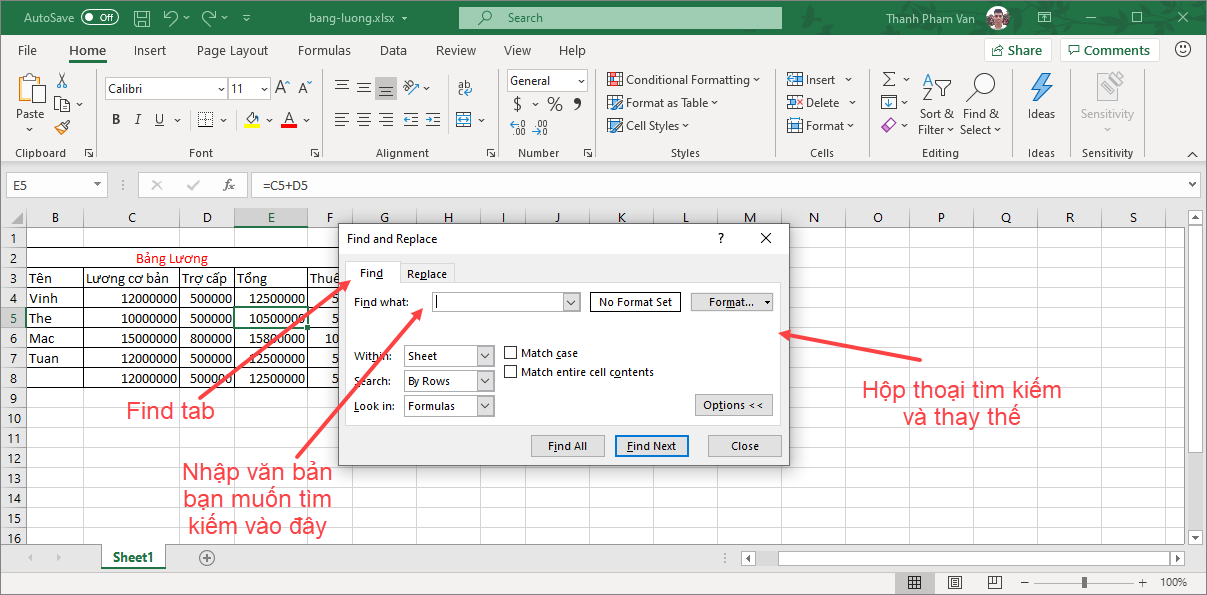The width and height of the screenshot is (1207, 595).
Task: Open the dialog Help question mark
Action: click(x=721, y=239)
